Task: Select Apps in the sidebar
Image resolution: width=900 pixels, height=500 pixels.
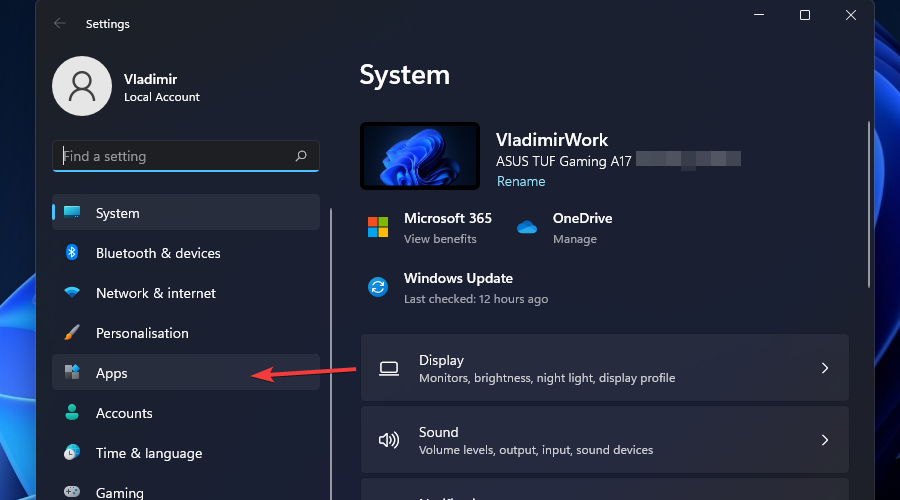Action: [x=186, y=373]
